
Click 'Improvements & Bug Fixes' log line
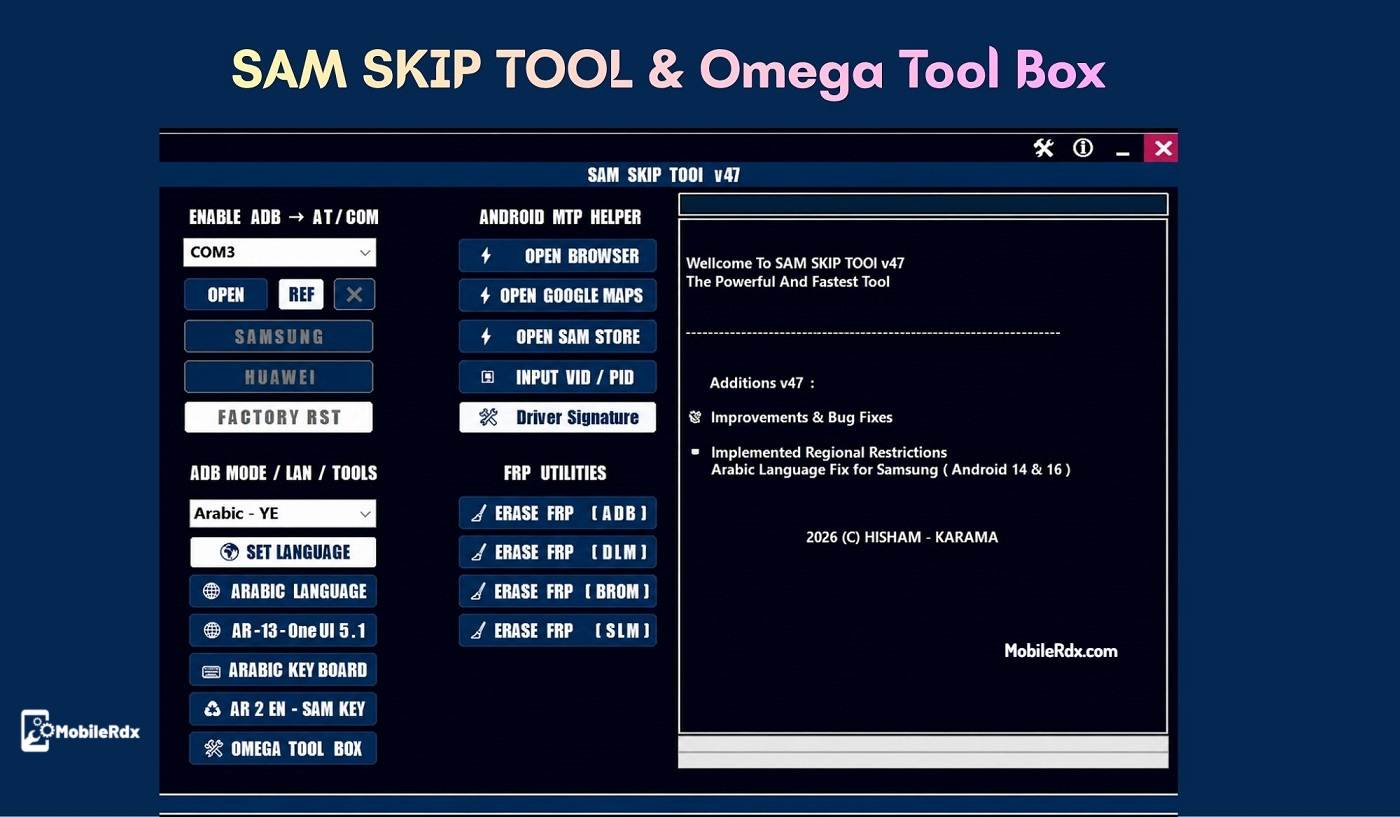(x=802, y=417)
